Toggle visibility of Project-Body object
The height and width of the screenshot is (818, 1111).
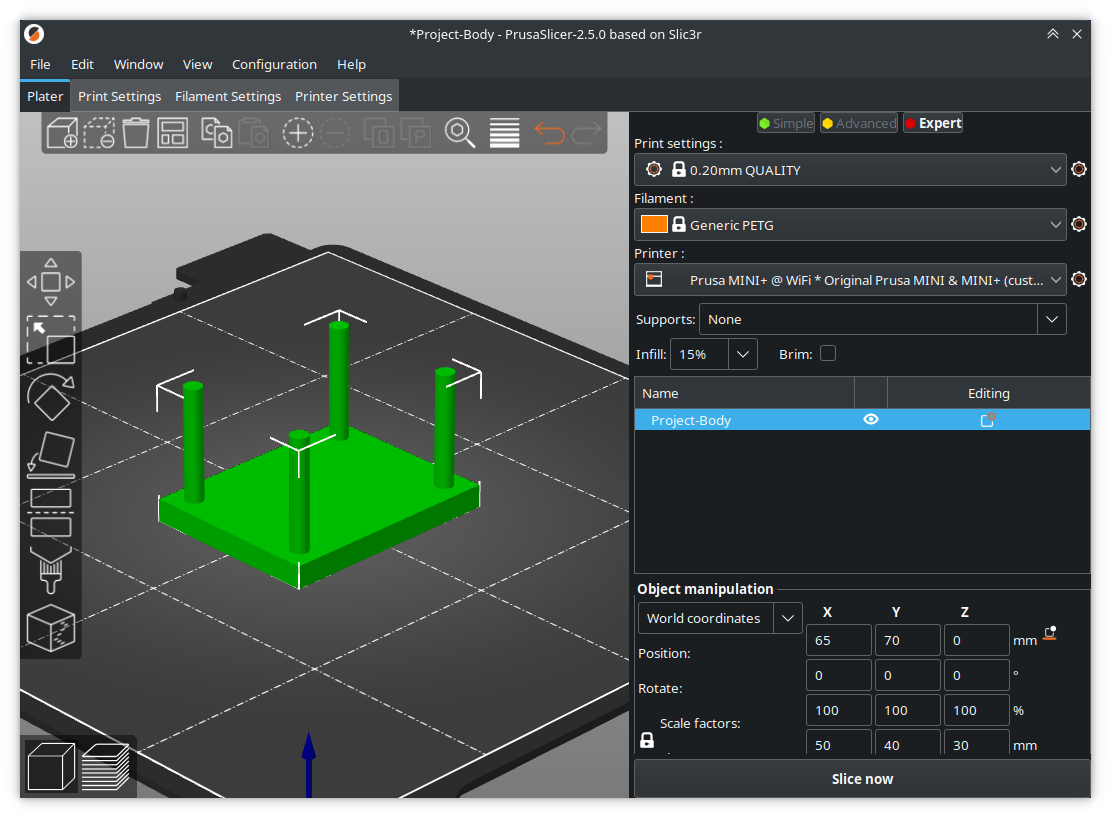click(871, 420)
